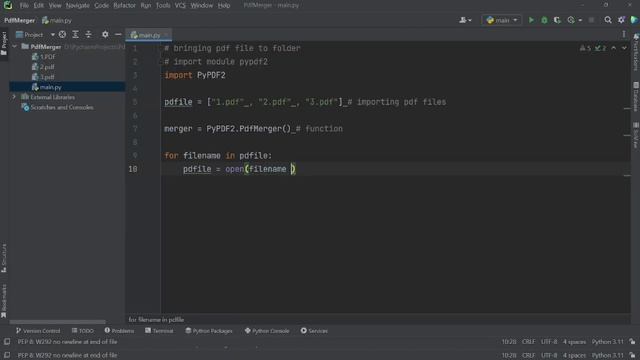This screenshot has width=640, height=360.
Task: Open the Services tool window
Action: click(x=314, y=331)
